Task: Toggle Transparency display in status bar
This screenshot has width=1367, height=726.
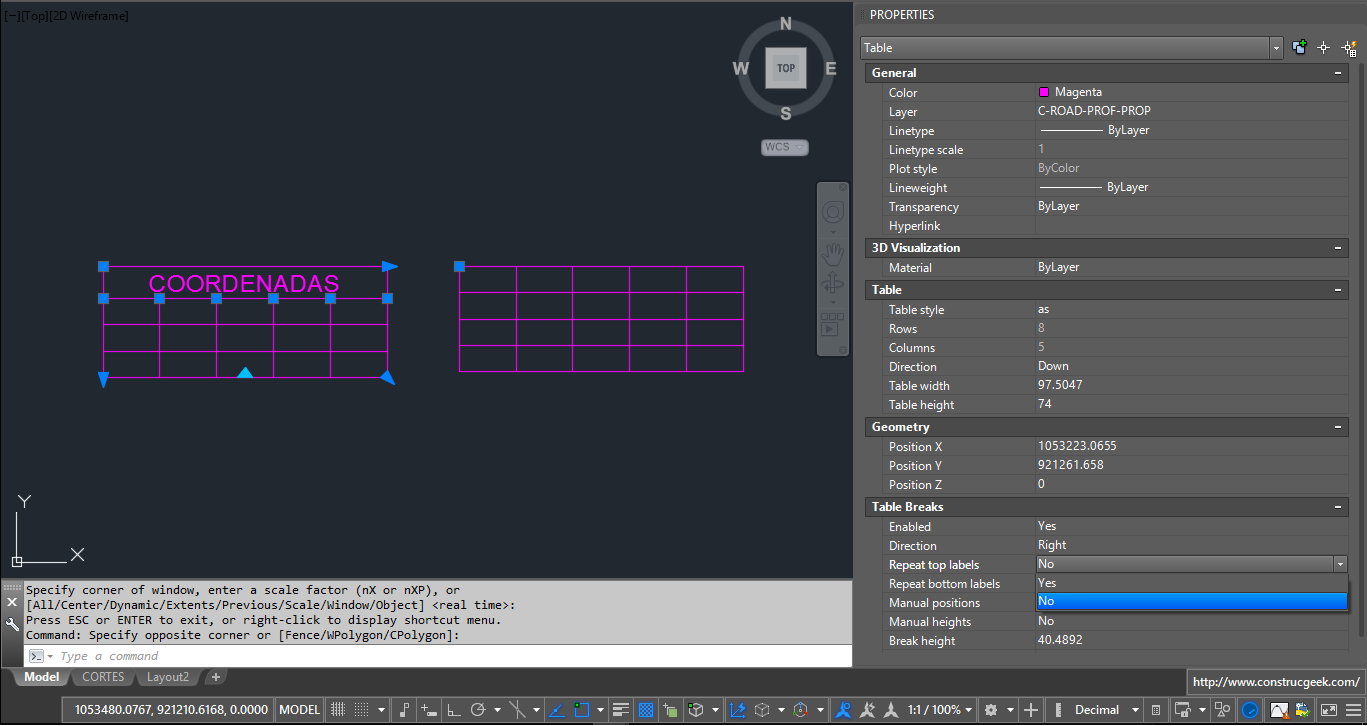Action: (646, 710)
